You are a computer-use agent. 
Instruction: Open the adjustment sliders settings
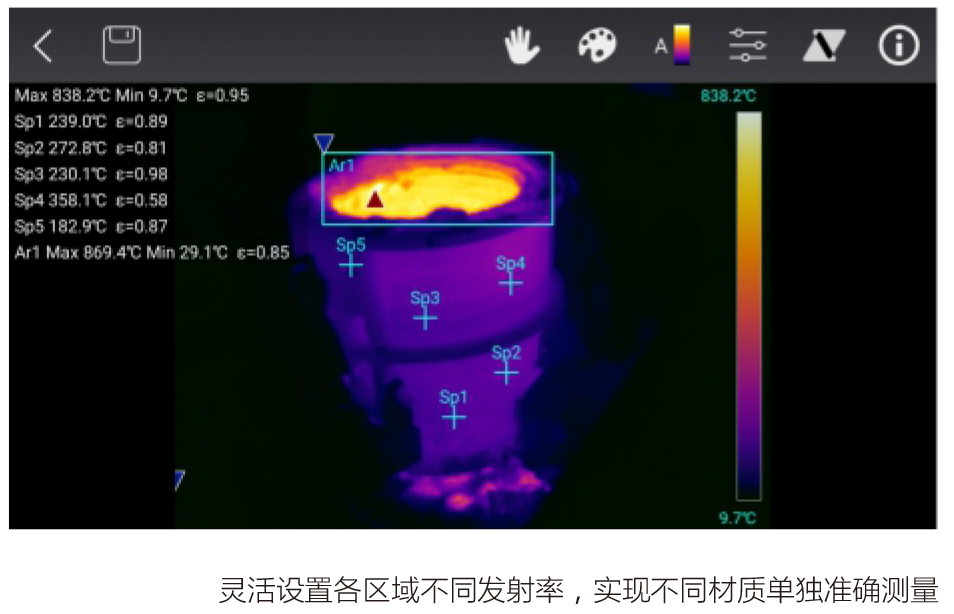[747, 46]
